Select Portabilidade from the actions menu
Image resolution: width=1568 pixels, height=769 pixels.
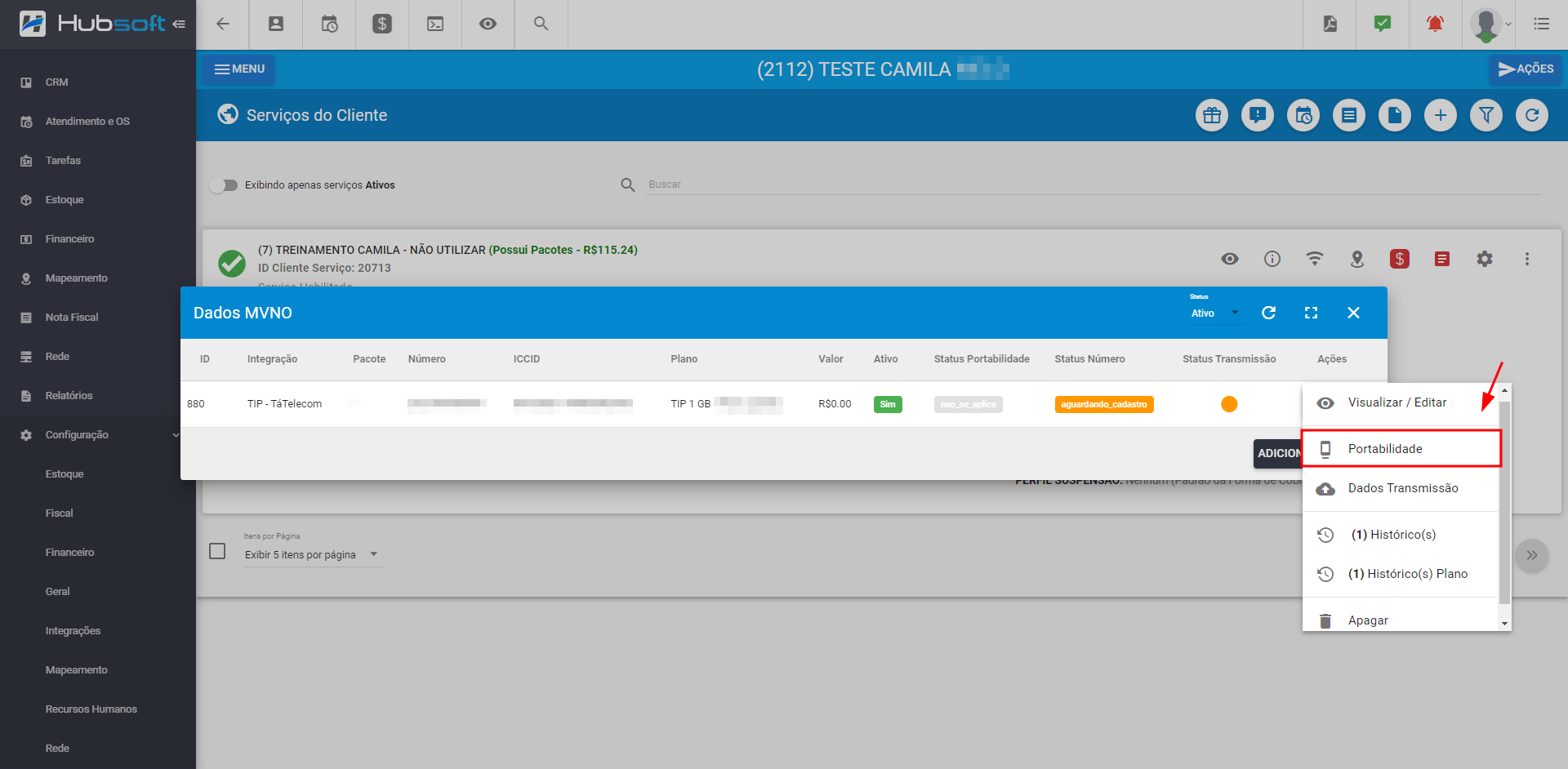coord(1401,449)
